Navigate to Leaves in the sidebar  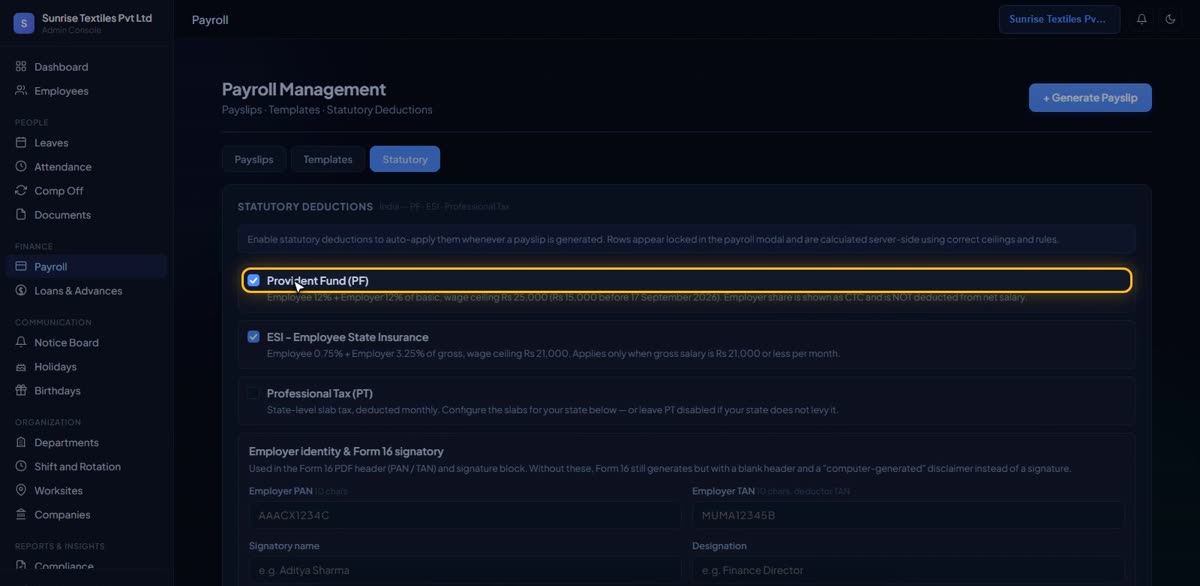(86, 143)
